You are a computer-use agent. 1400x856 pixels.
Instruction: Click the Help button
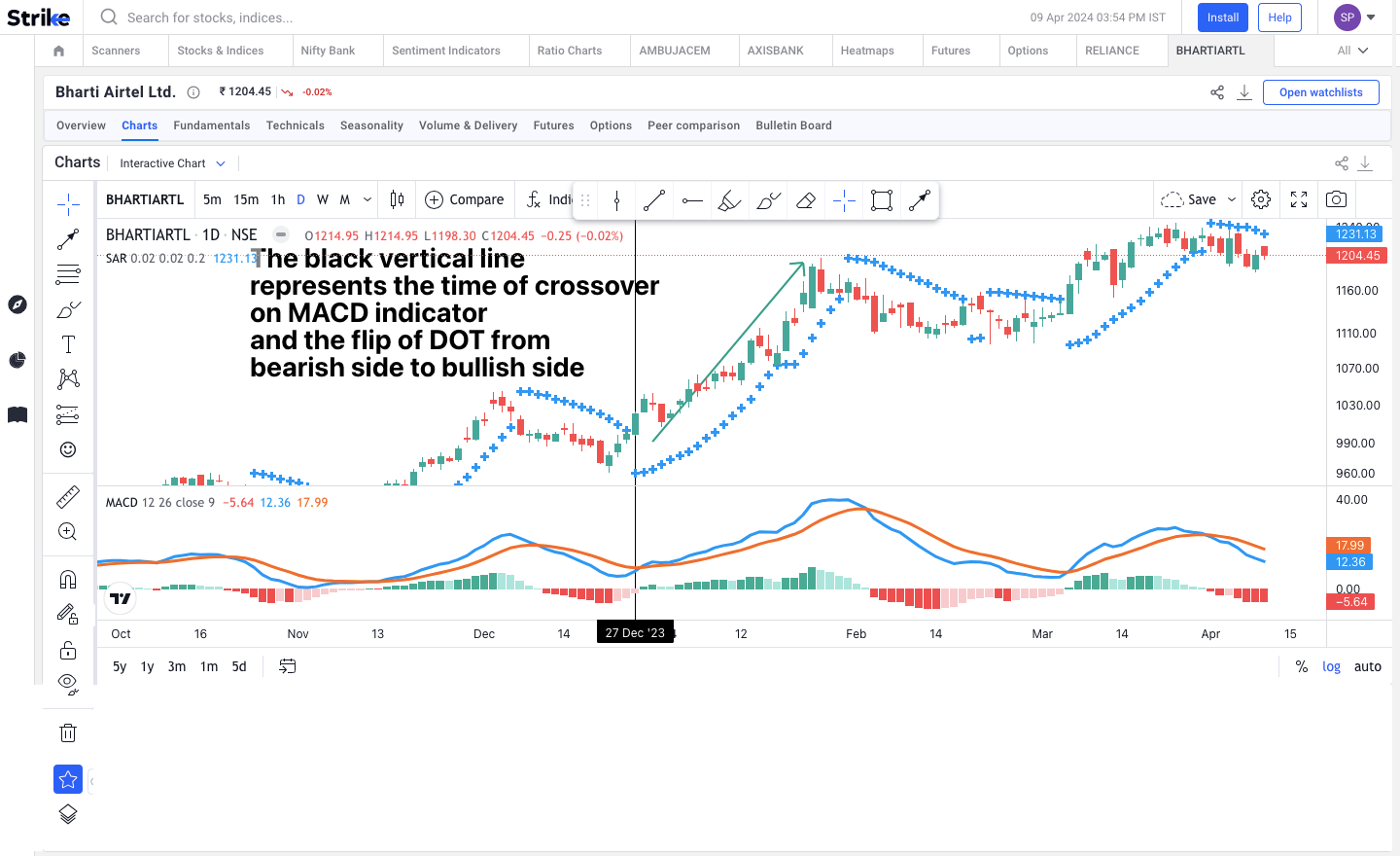click(1279, 18)
